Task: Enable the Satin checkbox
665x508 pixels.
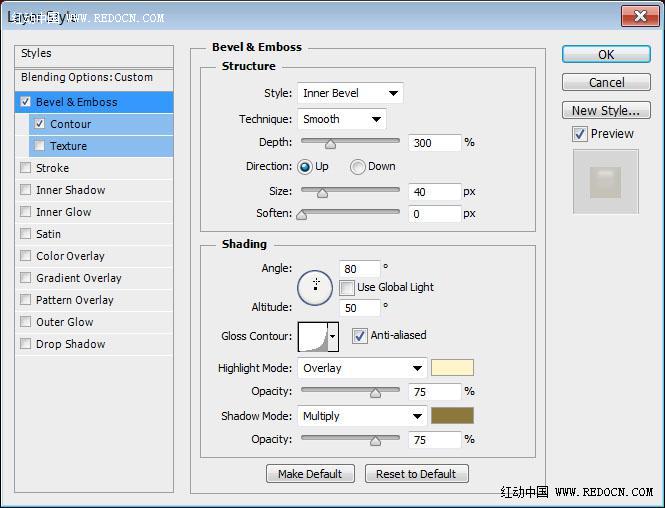Action: pyautogui.click(x=25, y=234)
